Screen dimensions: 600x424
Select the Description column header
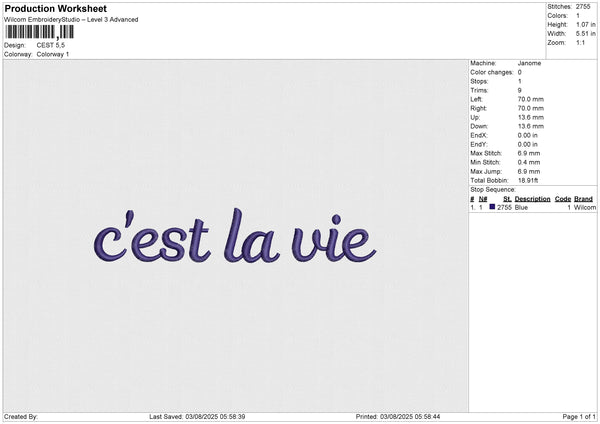click(x=532, y=198)
